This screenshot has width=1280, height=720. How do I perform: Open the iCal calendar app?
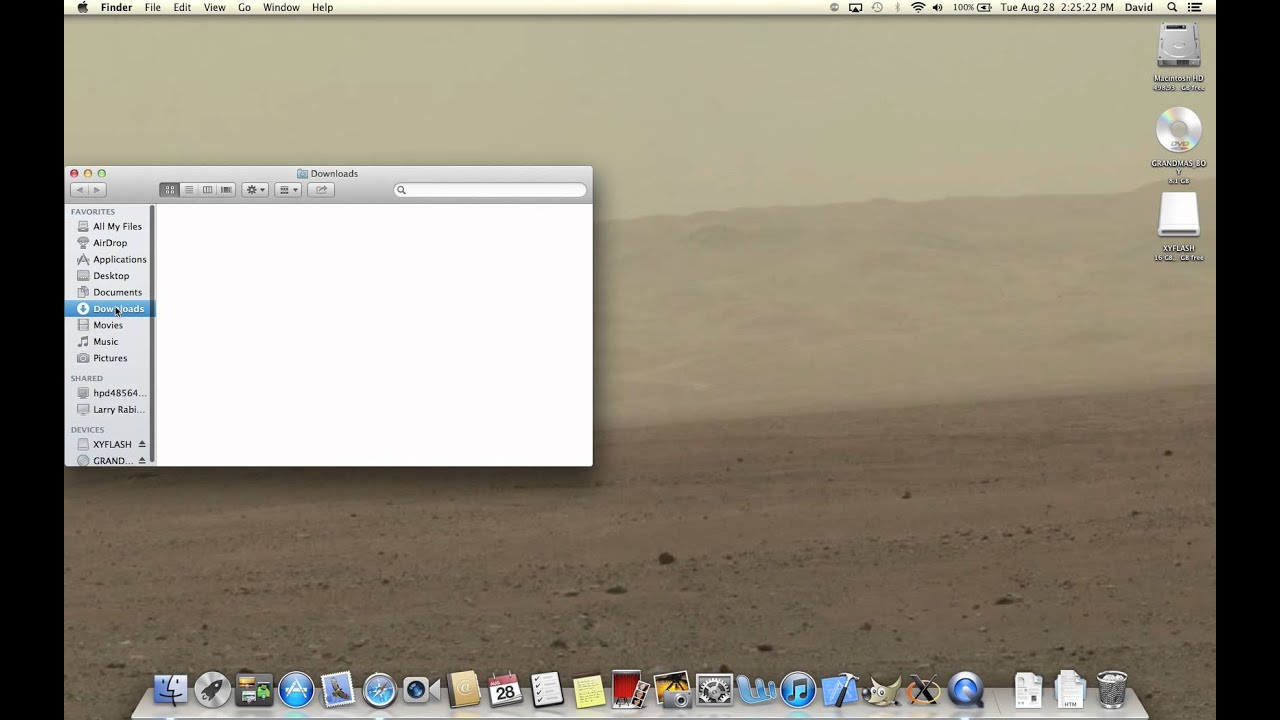point(503,689)
